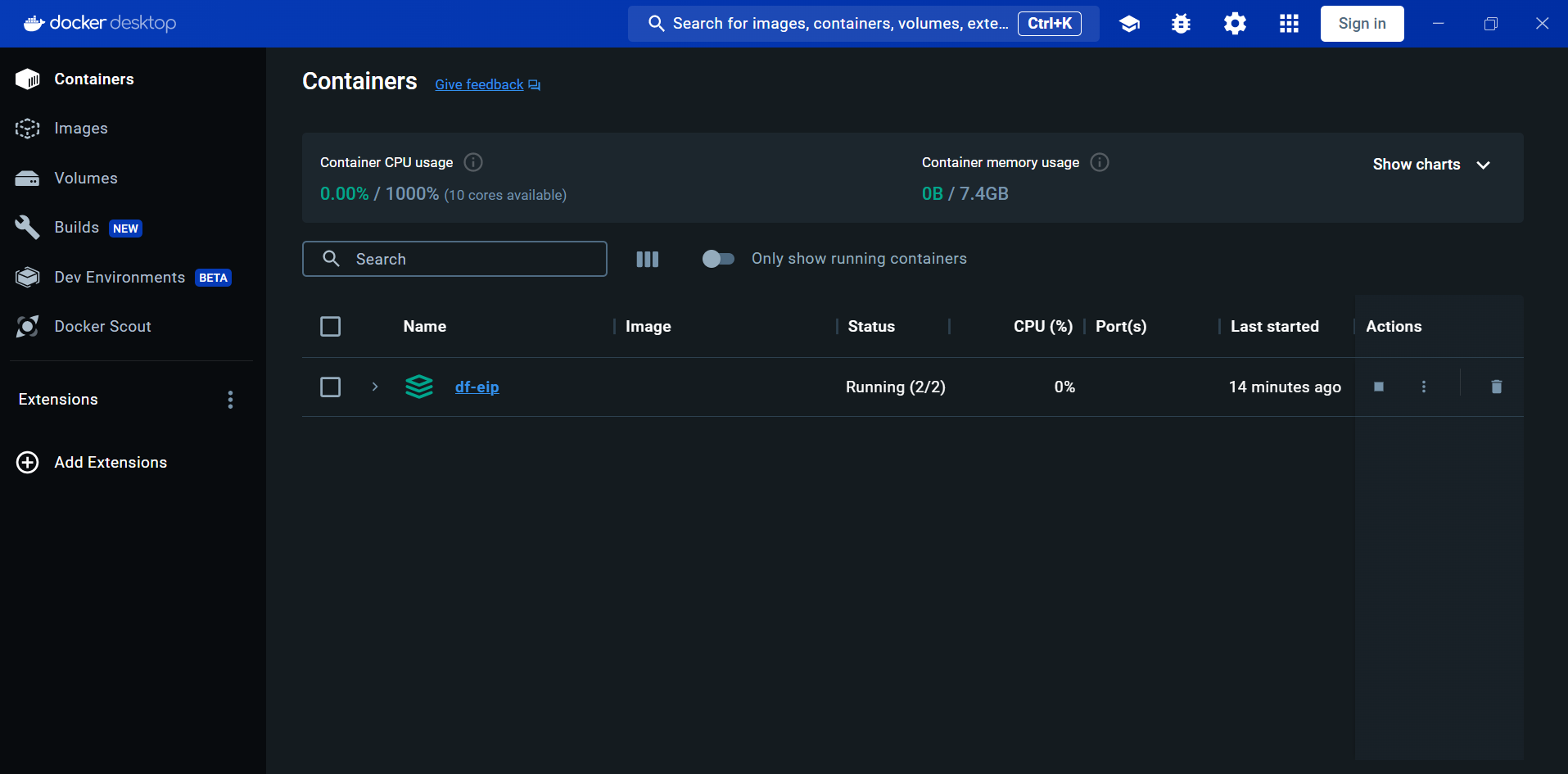Click the CPU usage info icon
Viewport: 1568px width, 774px height.
[473, 162]
